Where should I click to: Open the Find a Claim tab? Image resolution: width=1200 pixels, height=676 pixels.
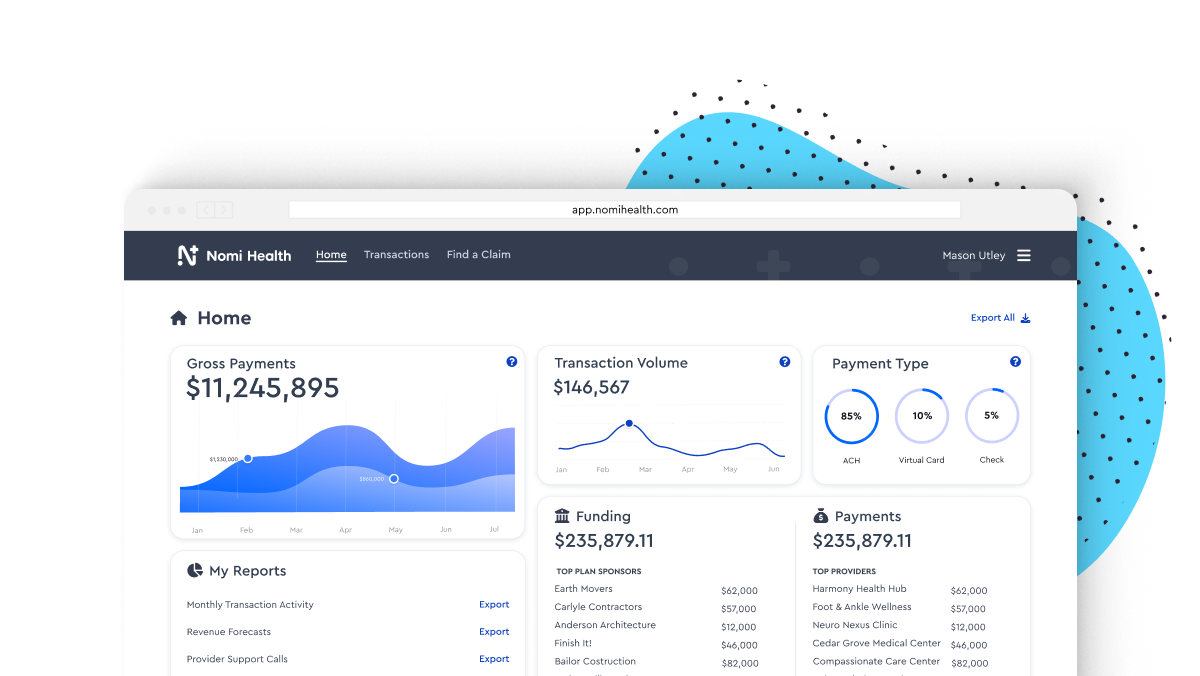(478, 255)
